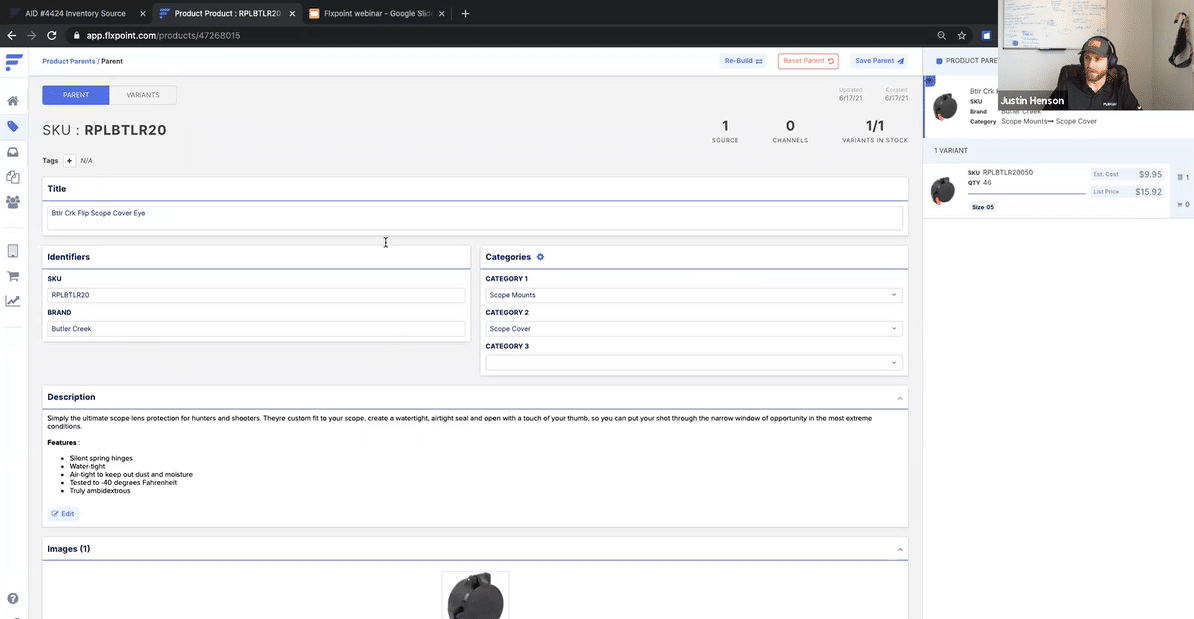
Task: Click the variant RPLBTLR20050 thumbnail
Action: [x=943, y=190]
